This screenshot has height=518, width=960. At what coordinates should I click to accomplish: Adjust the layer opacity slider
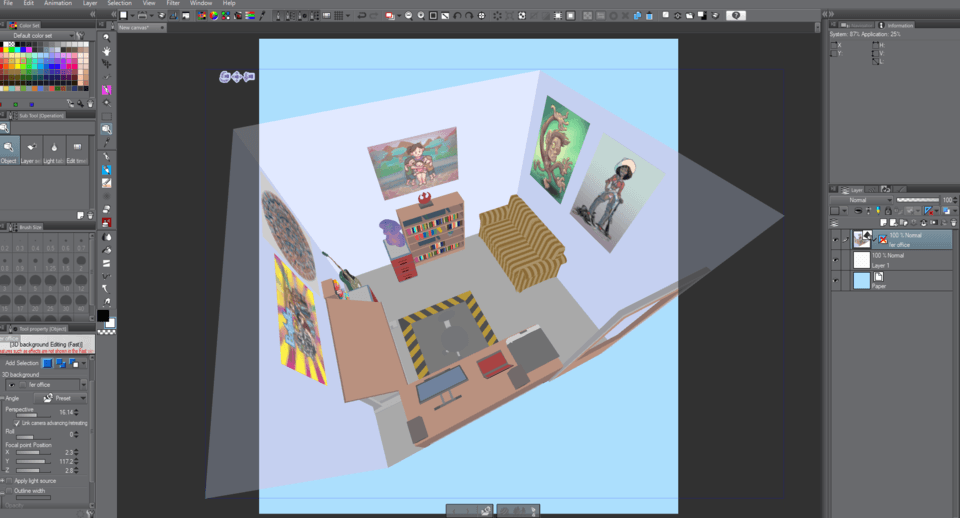[917, 200]
